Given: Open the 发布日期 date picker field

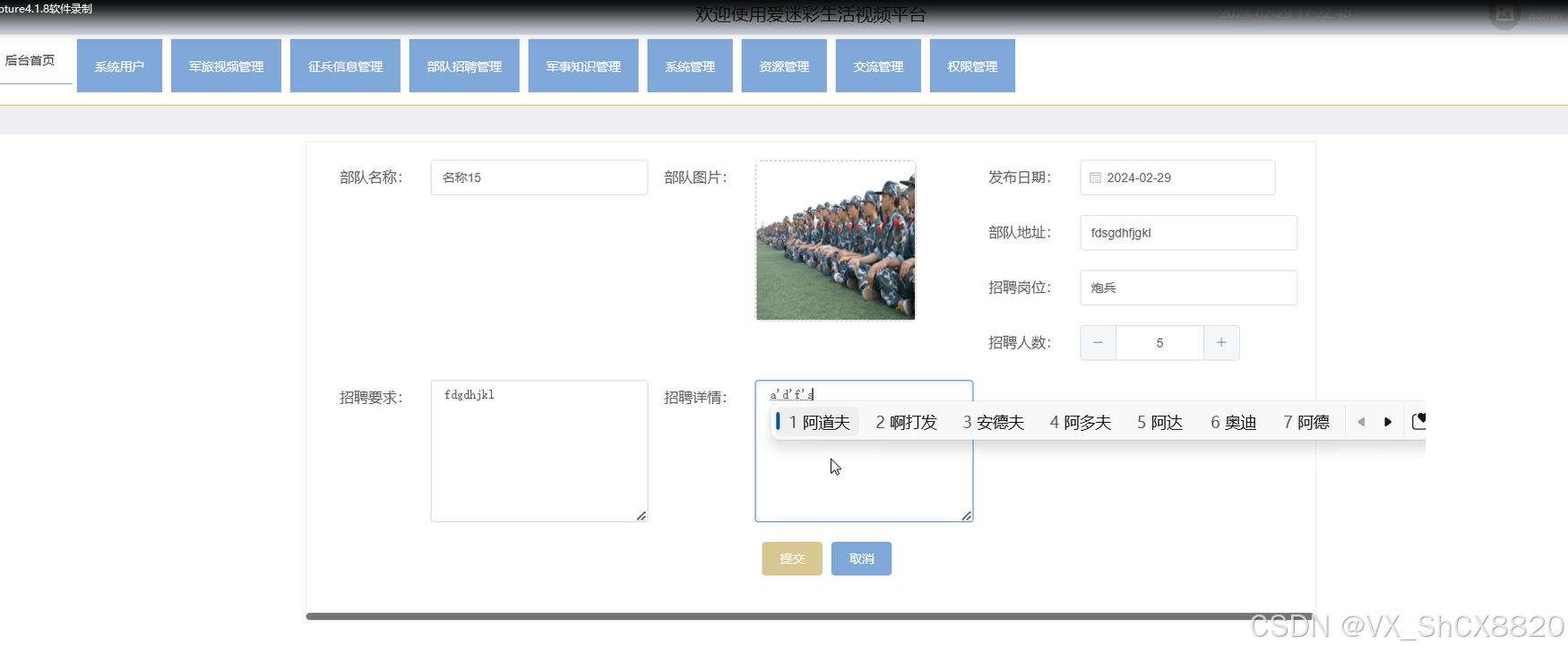Looking at the screenshot, I should (1177, 177).
